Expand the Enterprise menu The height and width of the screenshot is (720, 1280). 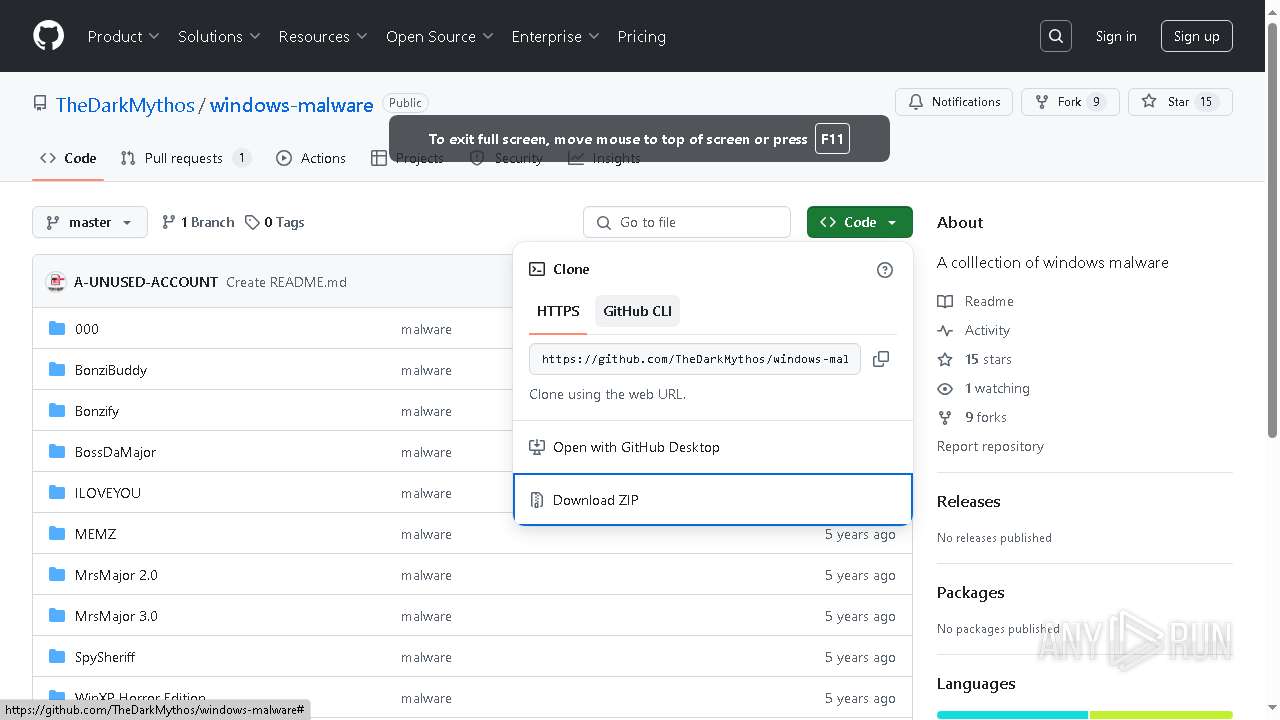click(x=555, y=36)
